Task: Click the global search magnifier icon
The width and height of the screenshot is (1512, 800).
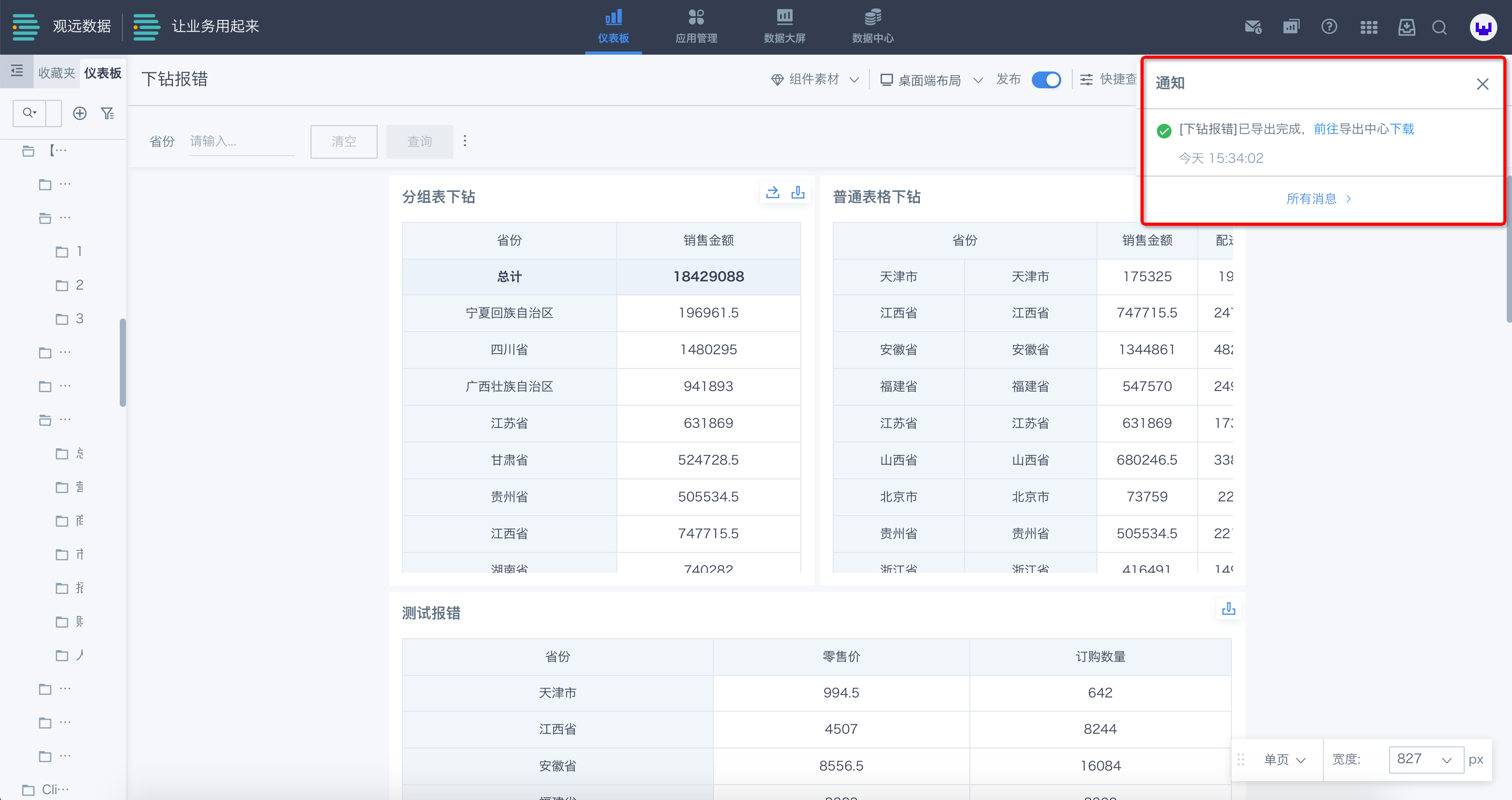Action: tap(1439, 27)
